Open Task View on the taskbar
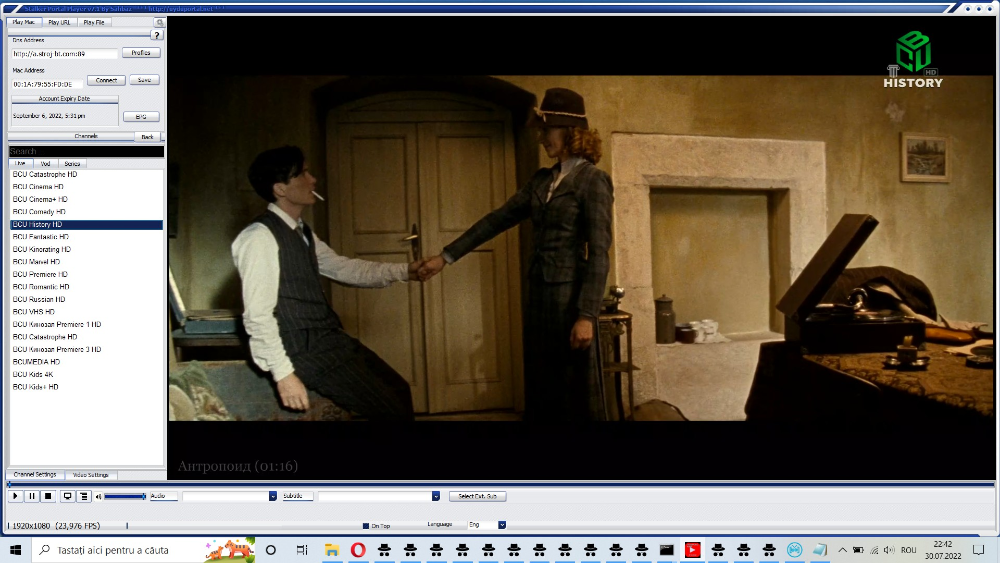 point(302,550)
